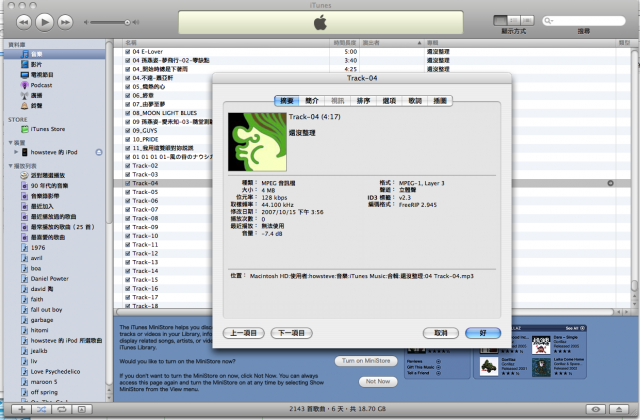Screen dimensions: 640x420
Task: Adjust the volume slider knob
Action: pyautogui.click(x=127, y=22)
